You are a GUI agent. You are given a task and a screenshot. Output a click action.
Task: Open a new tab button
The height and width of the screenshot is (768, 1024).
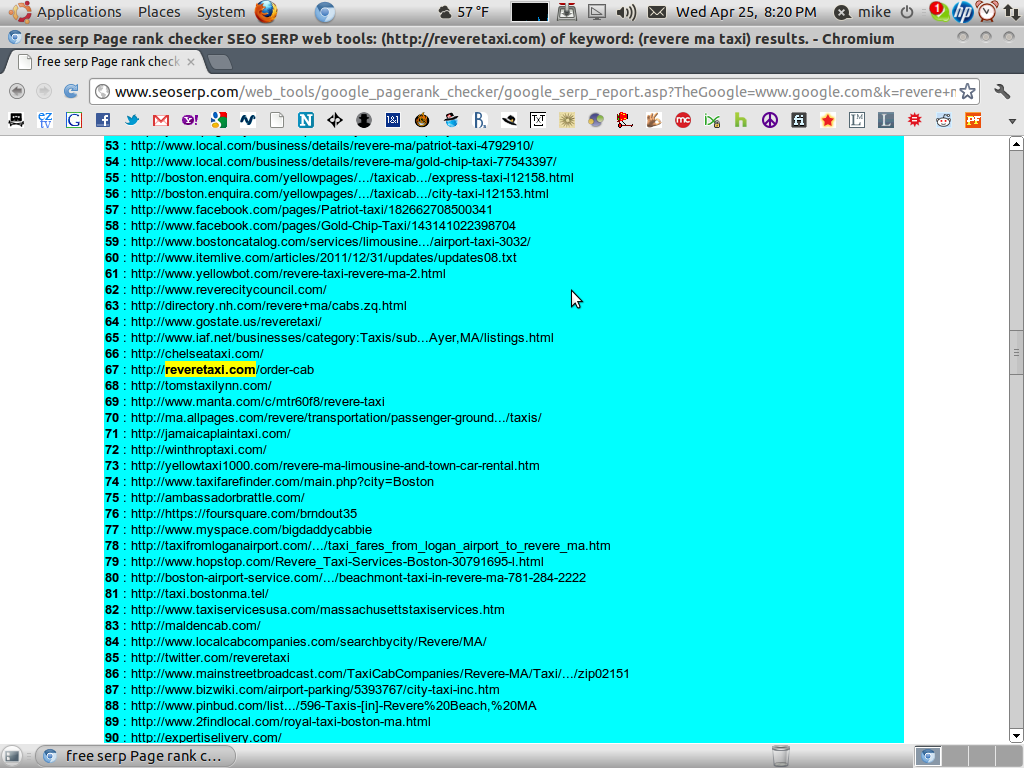(220, 62)
